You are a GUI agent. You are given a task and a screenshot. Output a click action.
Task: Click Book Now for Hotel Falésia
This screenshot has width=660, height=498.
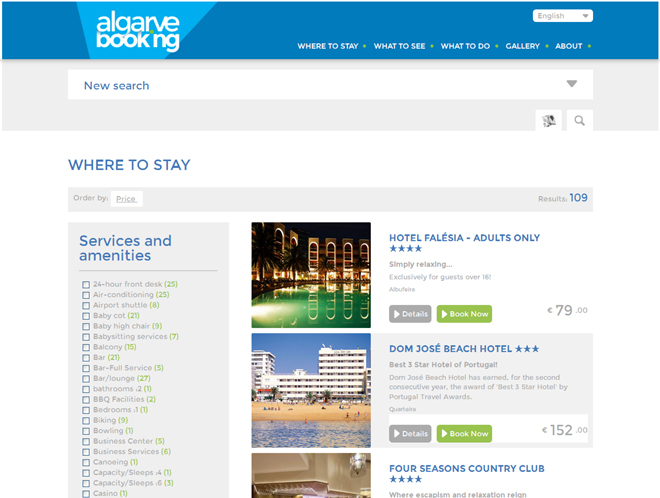pyautogui.click(x=464, y=314)
